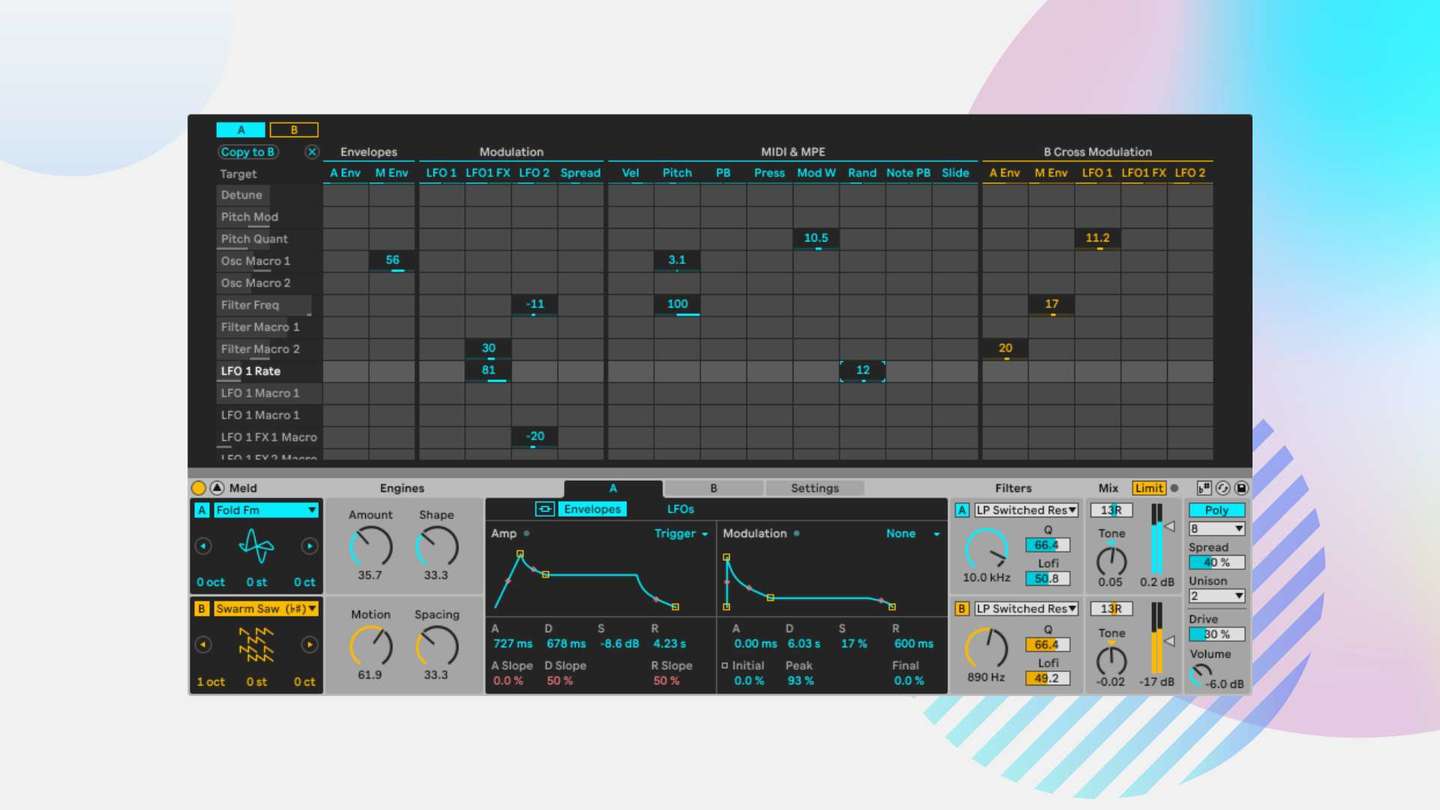Click the Shape knob for engine A
The image size is (1440, 810).
click(x=437, y=546)
